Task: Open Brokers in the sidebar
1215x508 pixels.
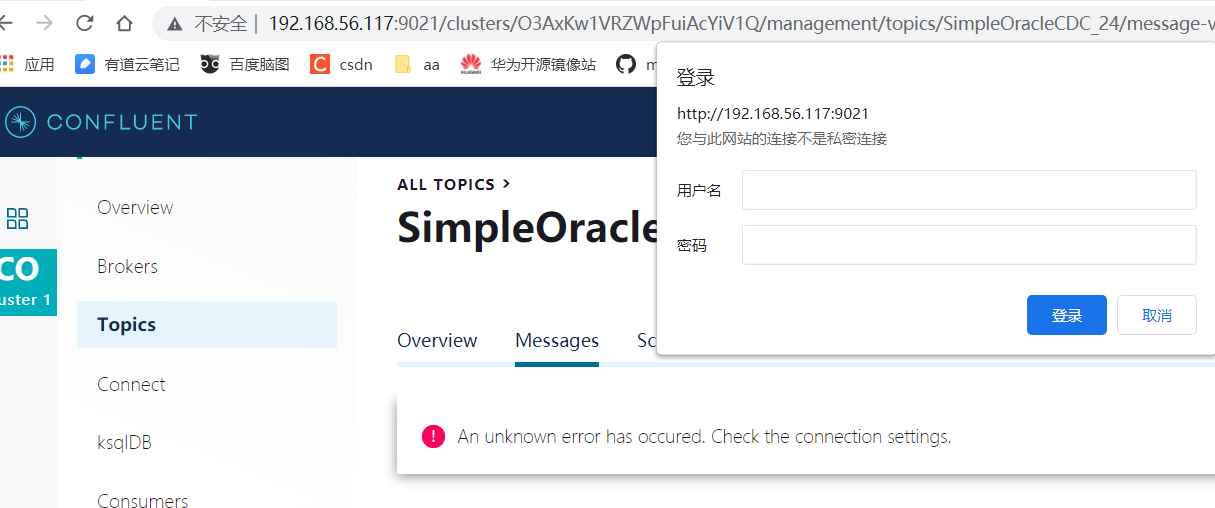Action: (127, 266)
